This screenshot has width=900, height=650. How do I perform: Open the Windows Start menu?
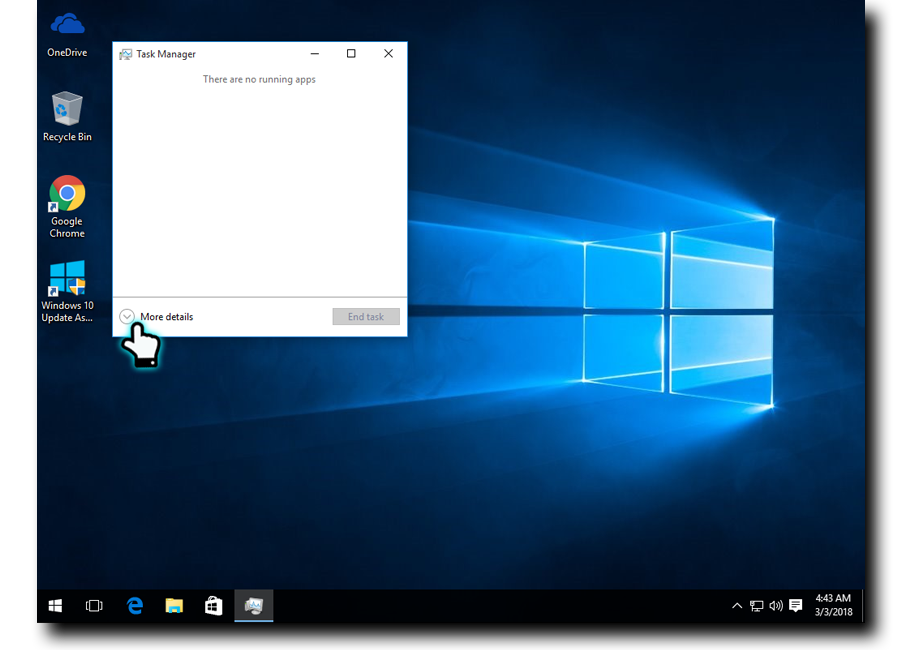point(55,606)
